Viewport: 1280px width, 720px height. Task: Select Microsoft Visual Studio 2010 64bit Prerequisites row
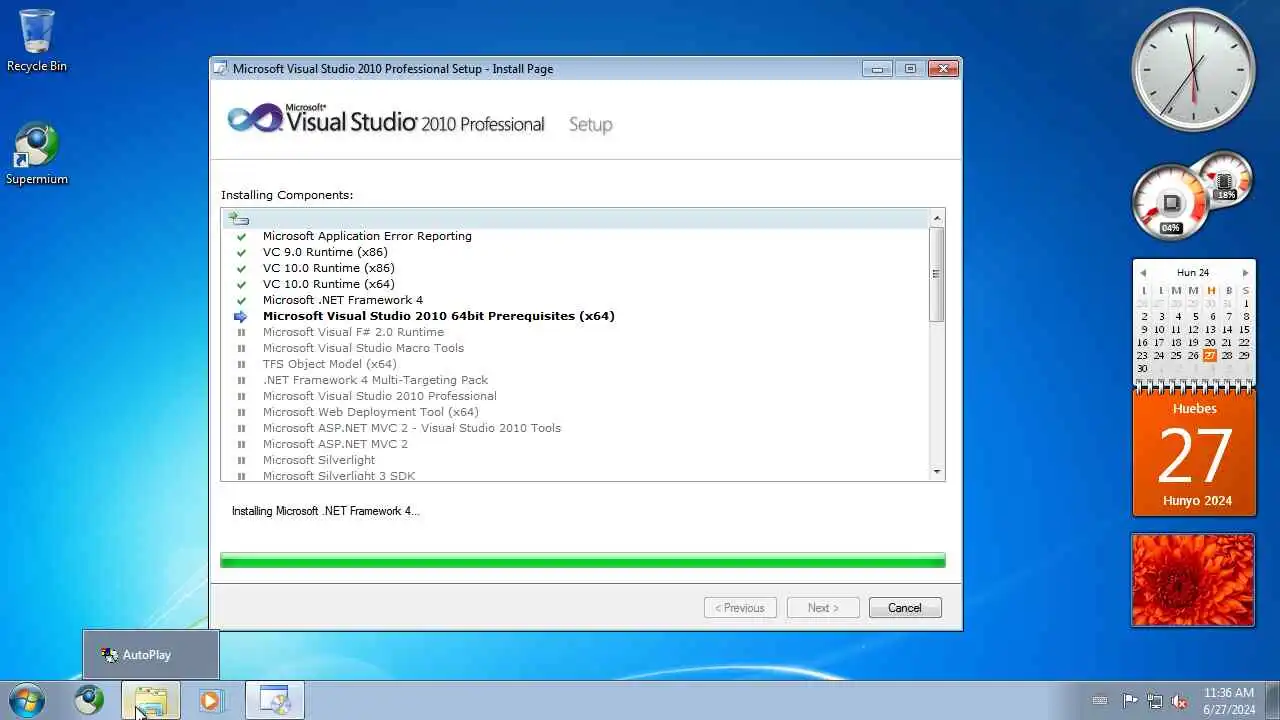click(439, 317)
